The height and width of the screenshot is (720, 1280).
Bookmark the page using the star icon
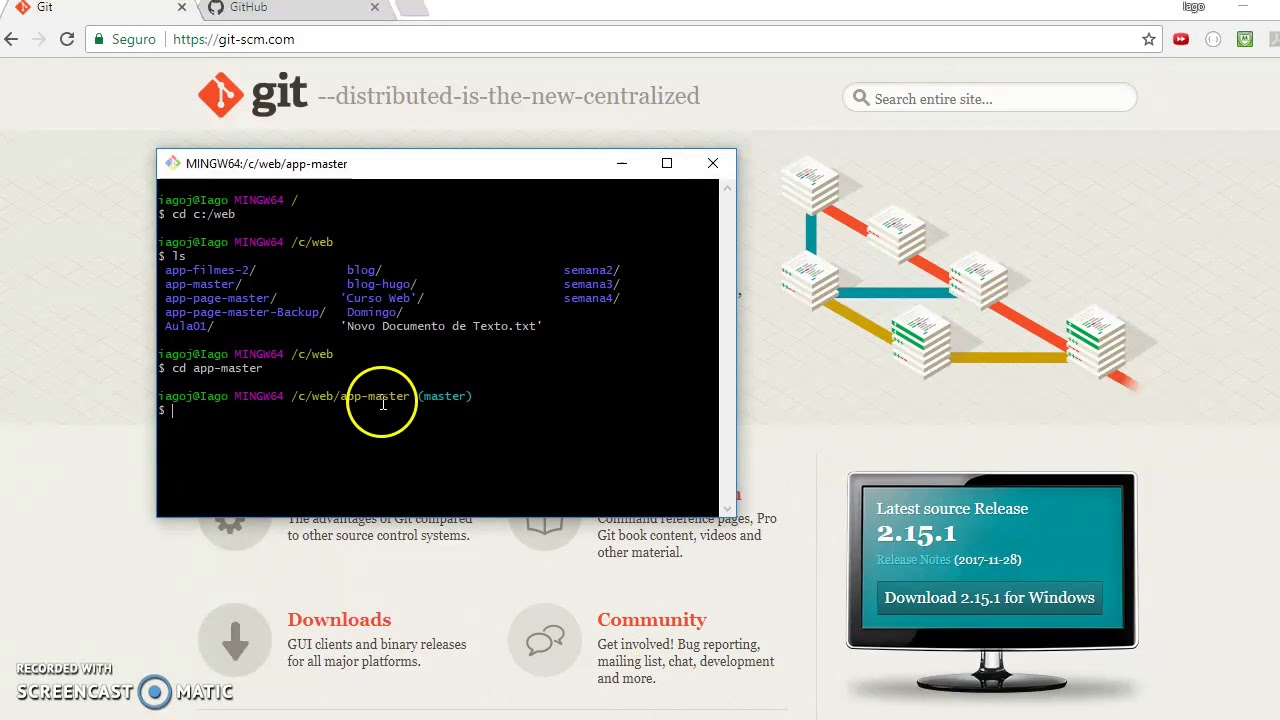(1149, 39)
